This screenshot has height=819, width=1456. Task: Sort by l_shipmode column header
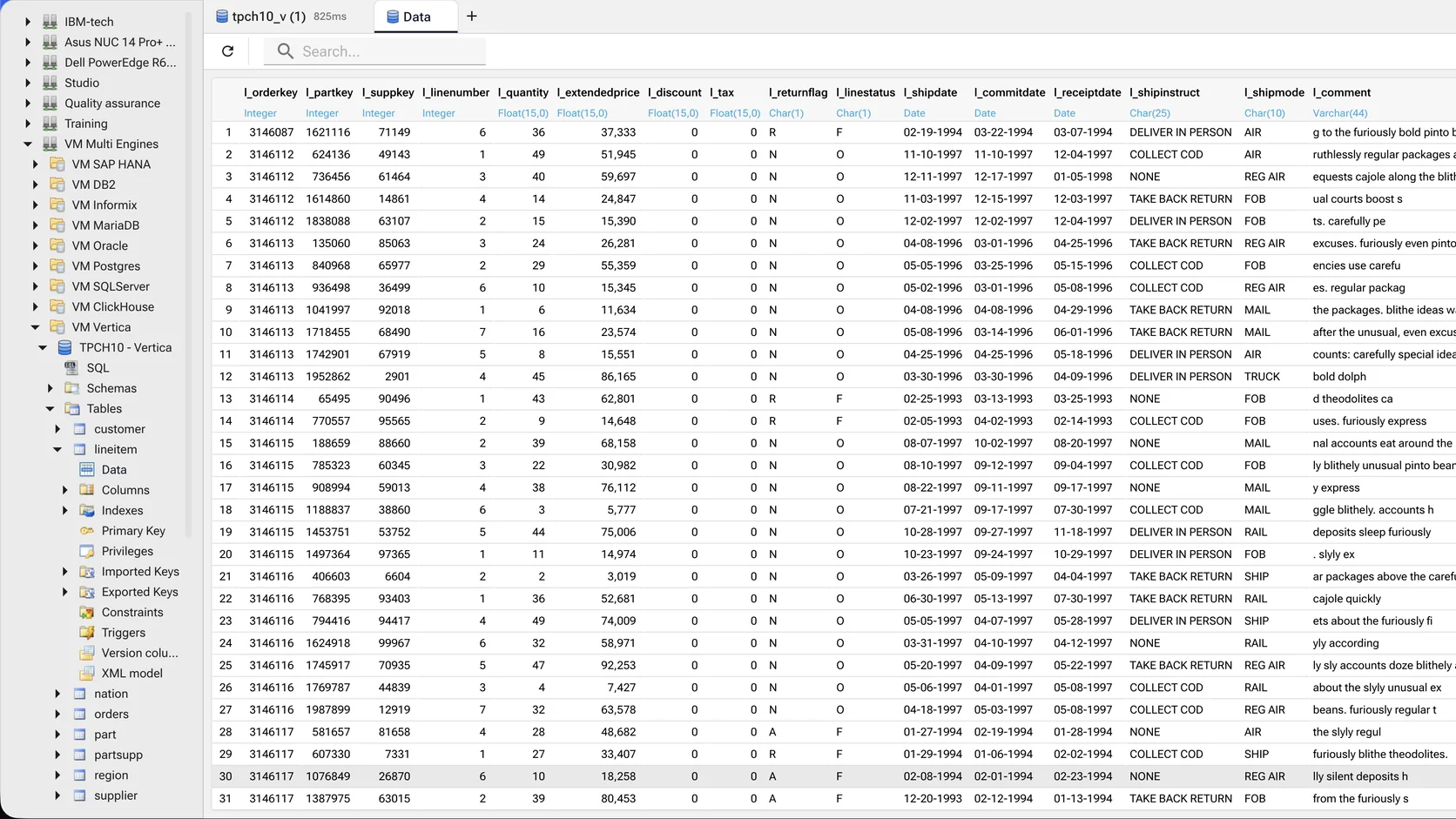tap(1274, 92)
